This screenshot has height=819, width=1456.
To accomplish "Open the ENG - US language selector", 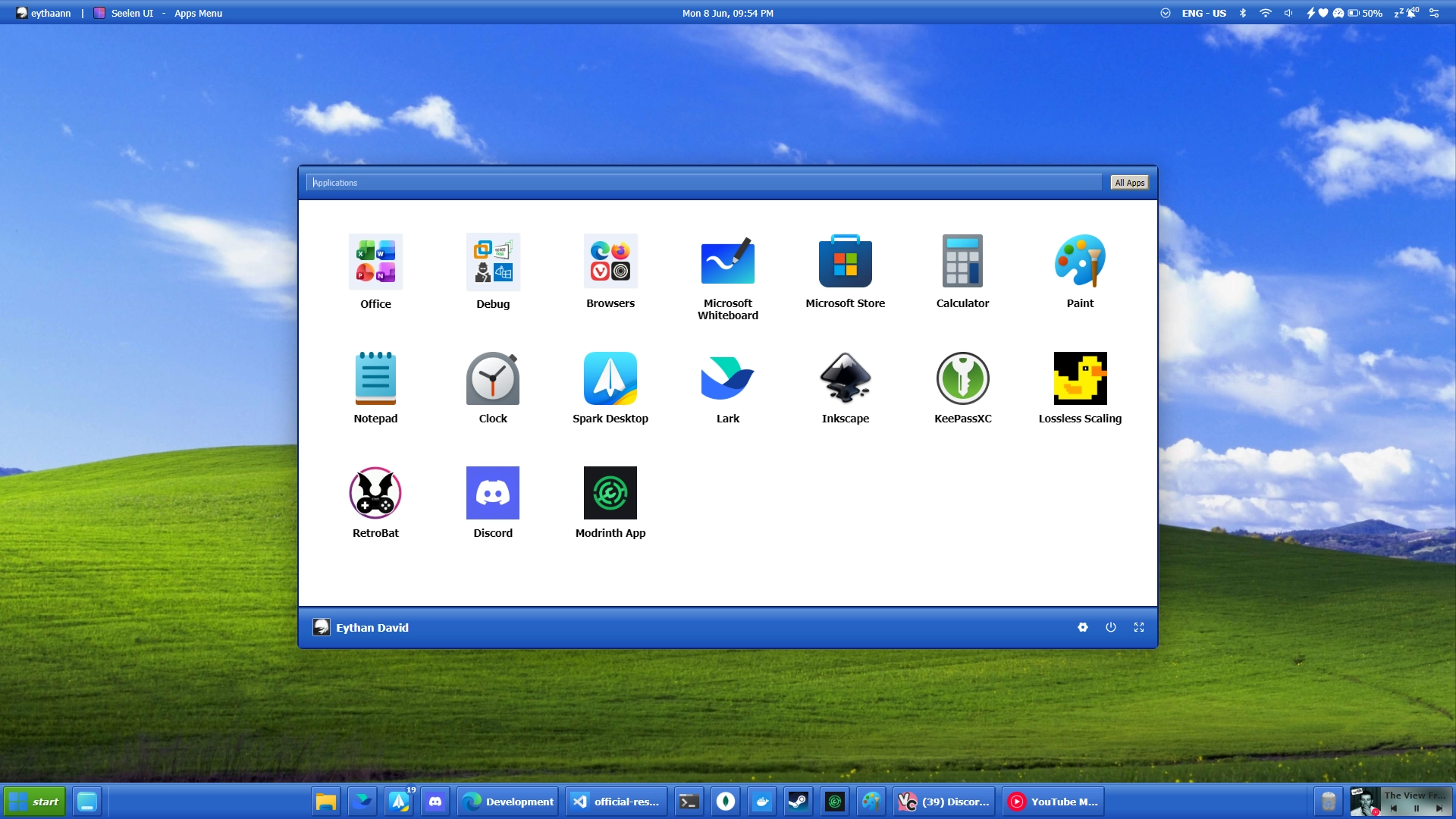I will click(x=1203, y=13).
